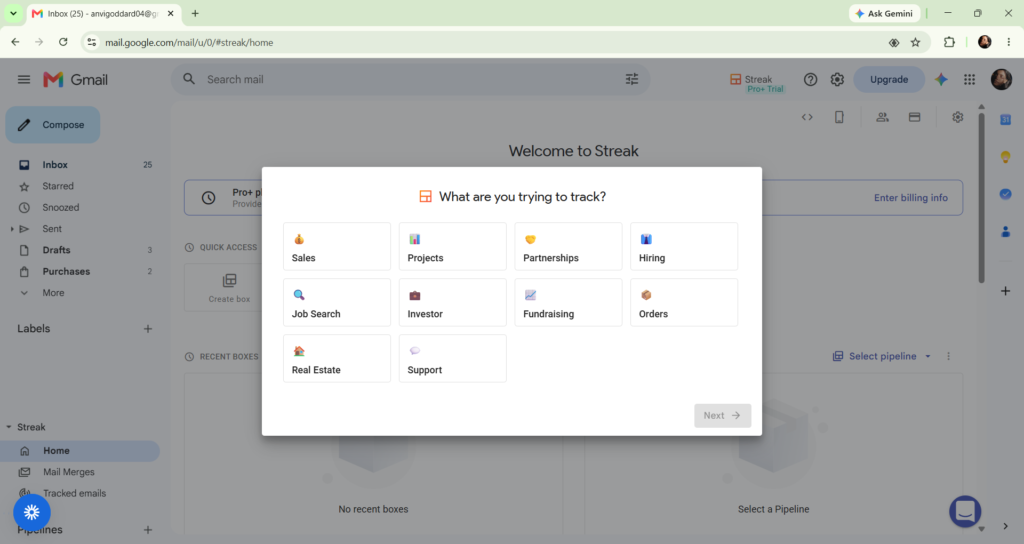Open Gmail main menu hamburger icon
This screenshot has height=544, width=1024.
tap(24, 80)
